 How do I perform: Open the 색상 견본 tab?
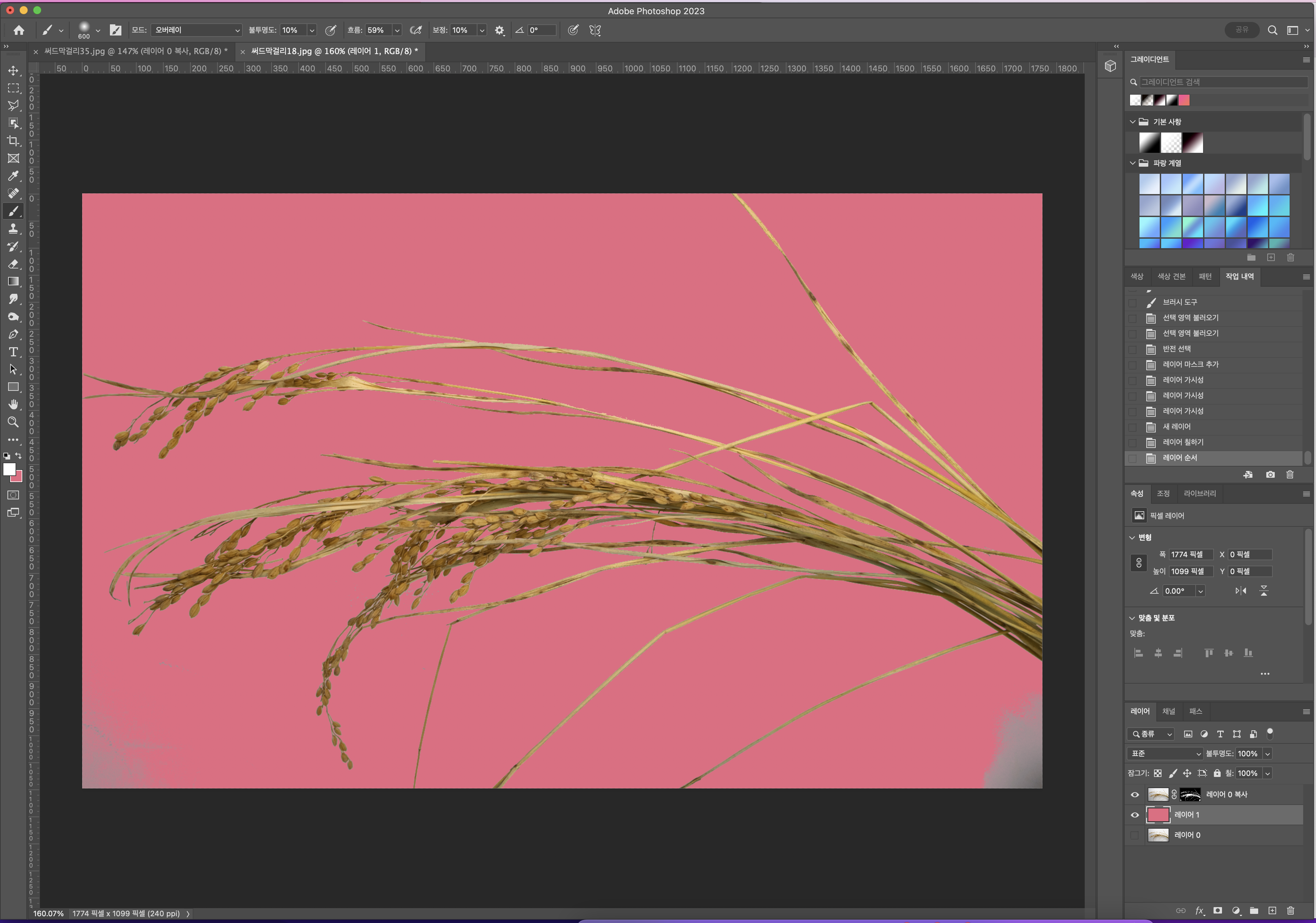[1171, 276]
